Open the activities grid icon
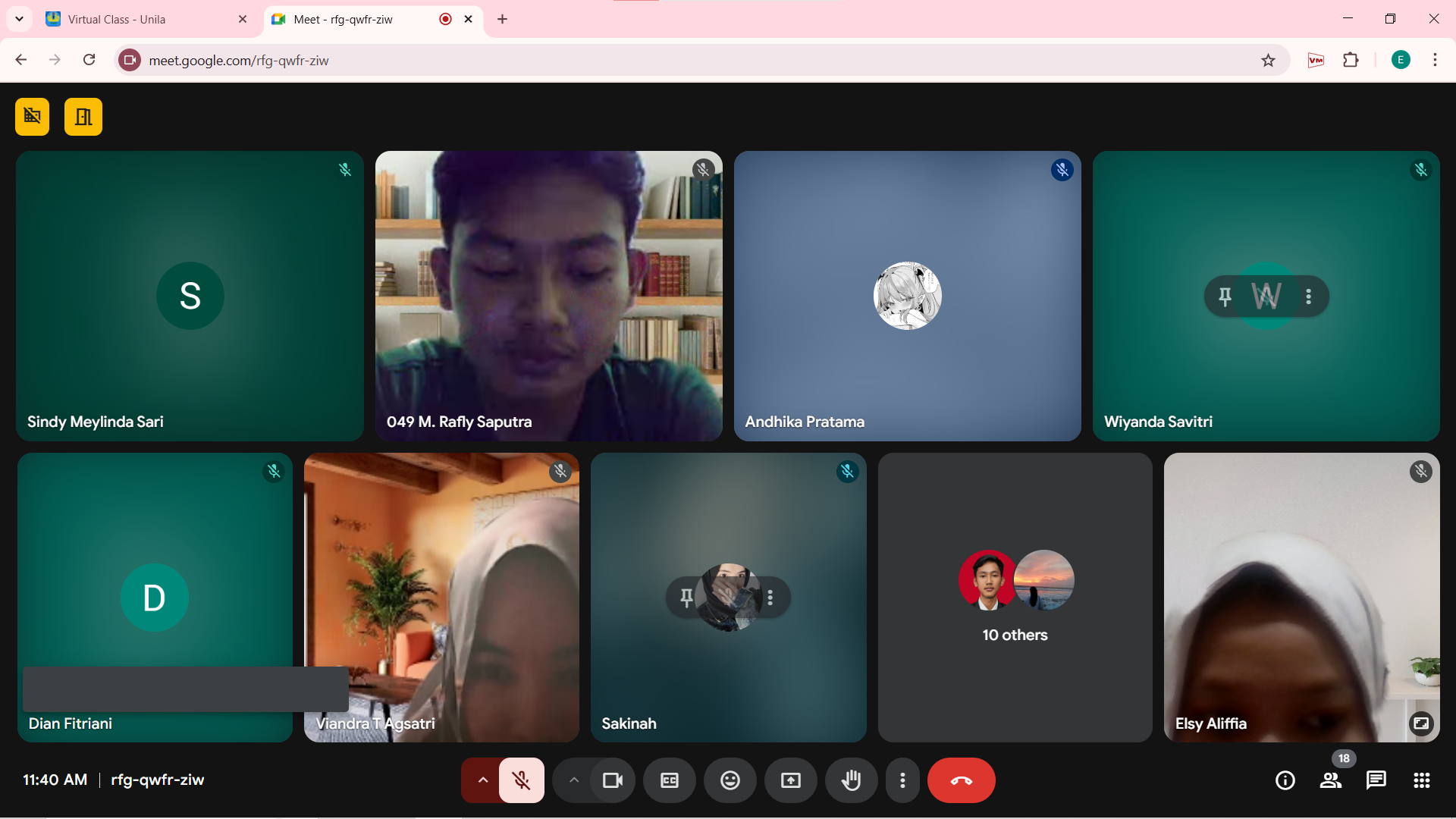This screenshot has width=1456, height=819. coord(1421,780)
